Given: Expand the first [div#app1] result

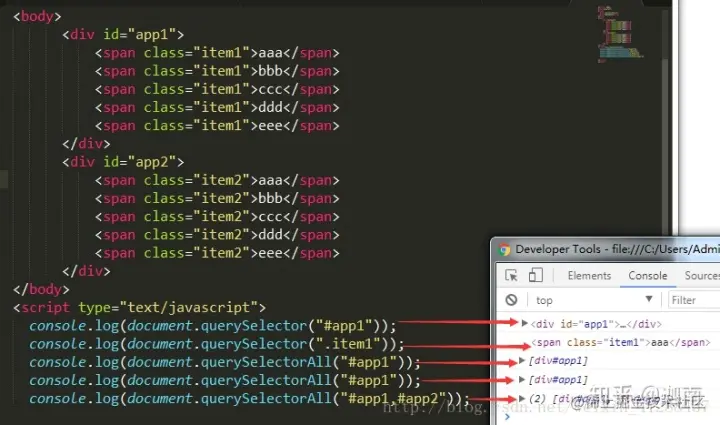Looking at the screenshot, I should pos(522,361).
